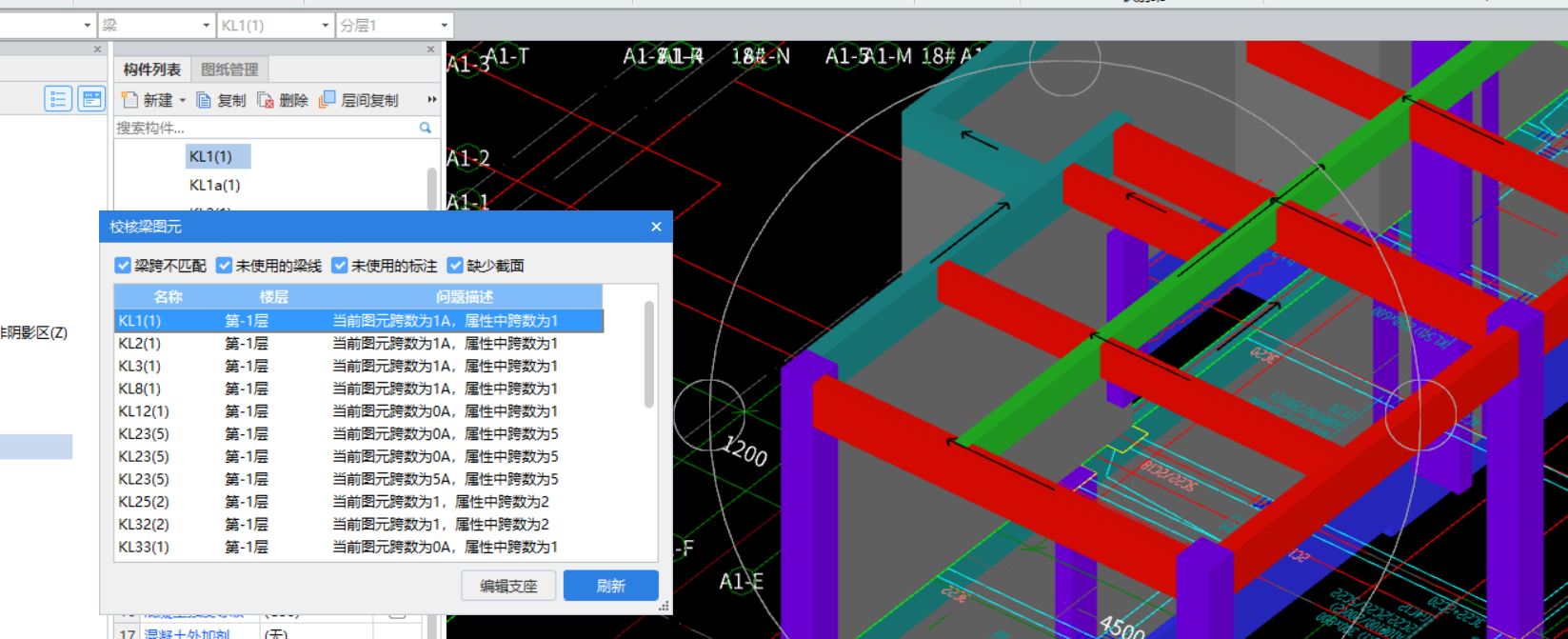
Task: Click the 复制 copy component icon
Action: click(x=204, y=100)
